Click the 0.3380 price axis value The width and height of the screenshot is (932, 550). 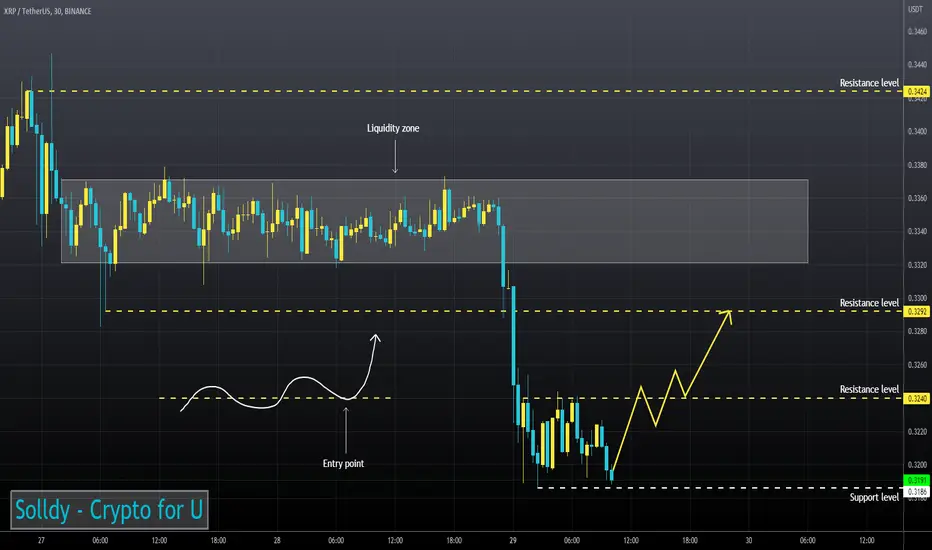[917, 165]
